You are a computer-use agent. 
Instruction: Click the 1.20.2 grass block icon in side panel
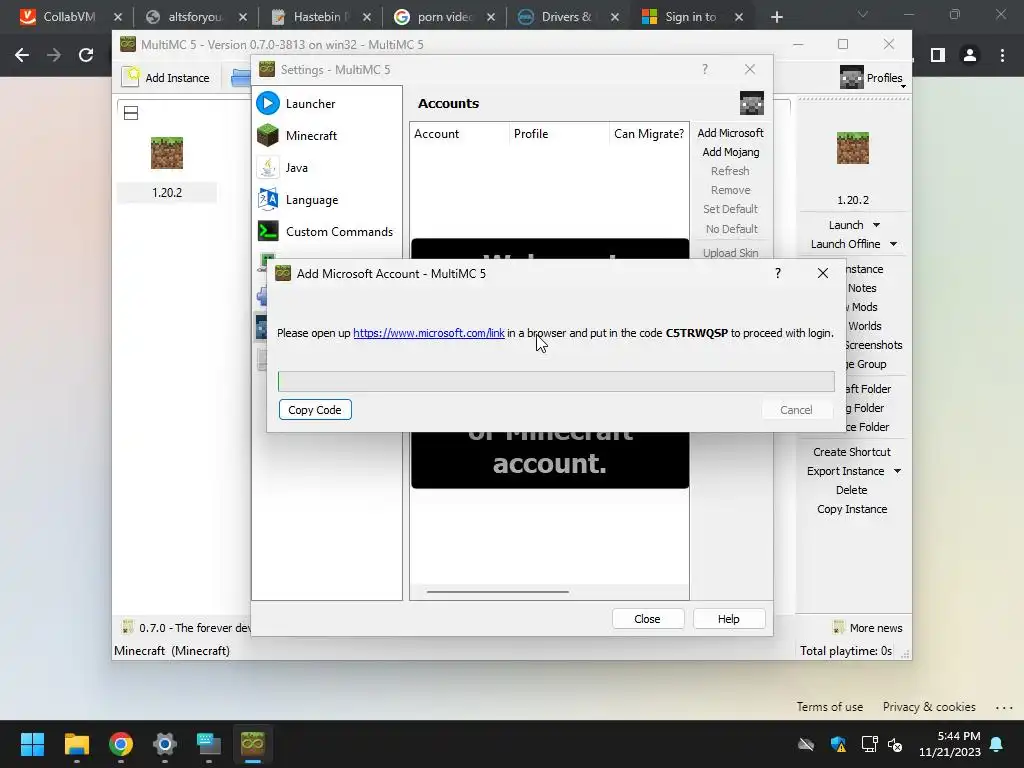pos(853,148)
